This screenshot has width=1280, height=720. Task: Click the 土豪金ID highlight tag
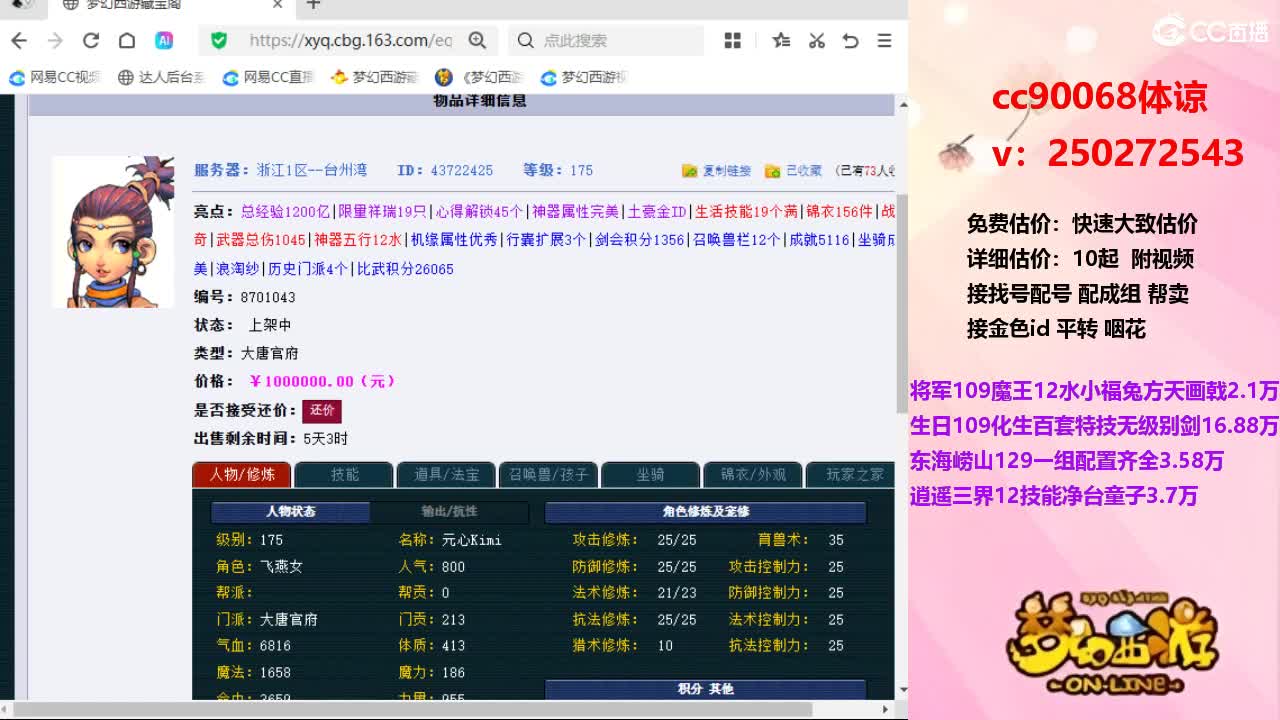pos(657,212)
